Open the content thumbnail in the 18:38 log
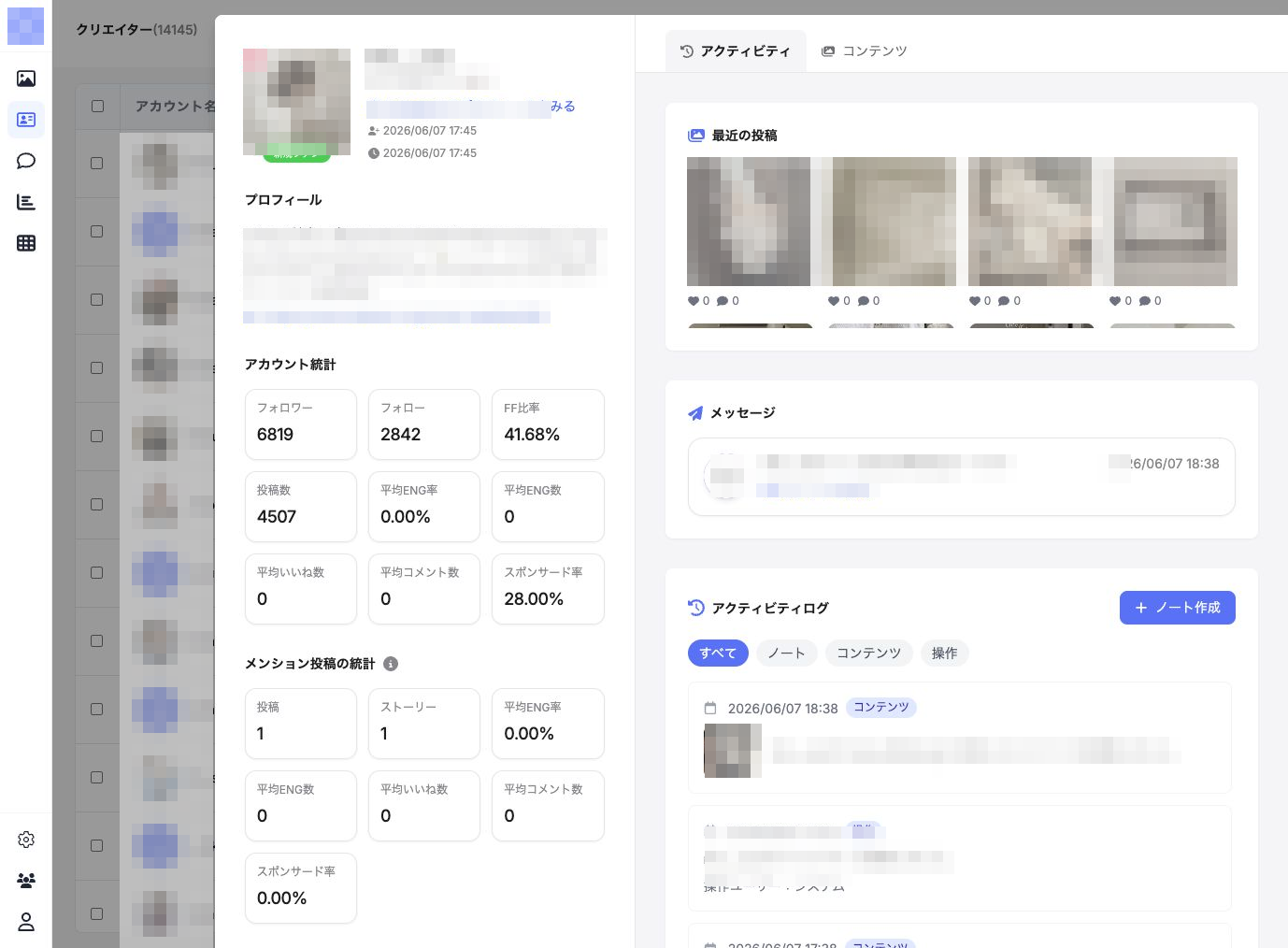 pyautogui.click(x=733, y=751)
